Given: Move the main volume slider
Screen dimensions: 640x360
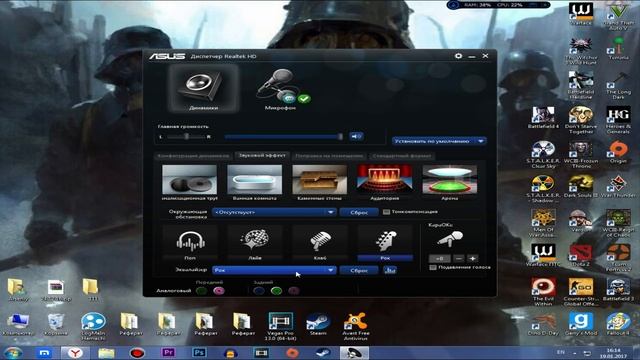Looking at the screenshot, I should 340,137.
